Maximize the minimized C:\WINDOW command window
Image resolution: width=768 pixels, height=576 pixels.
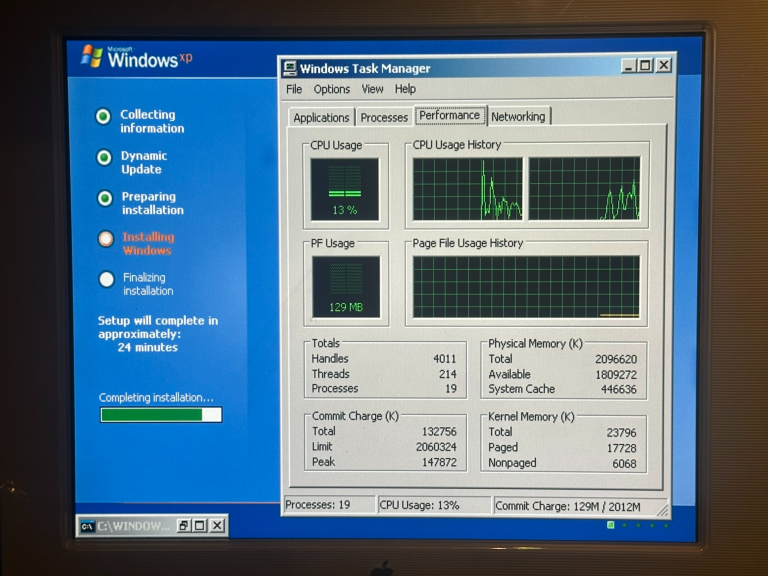(x=200, y=526)
